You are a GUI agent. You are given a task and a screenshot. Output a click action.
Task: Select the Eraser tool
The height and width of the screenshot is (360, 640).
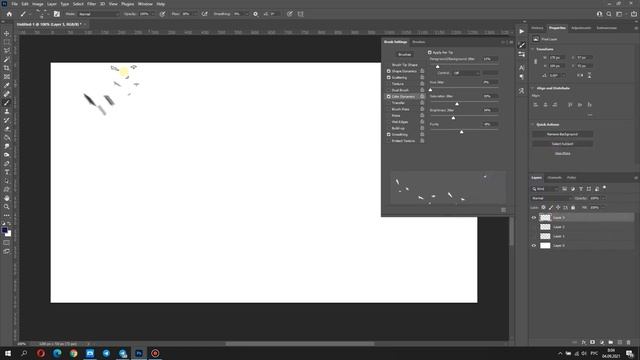(x=7, y=129)
